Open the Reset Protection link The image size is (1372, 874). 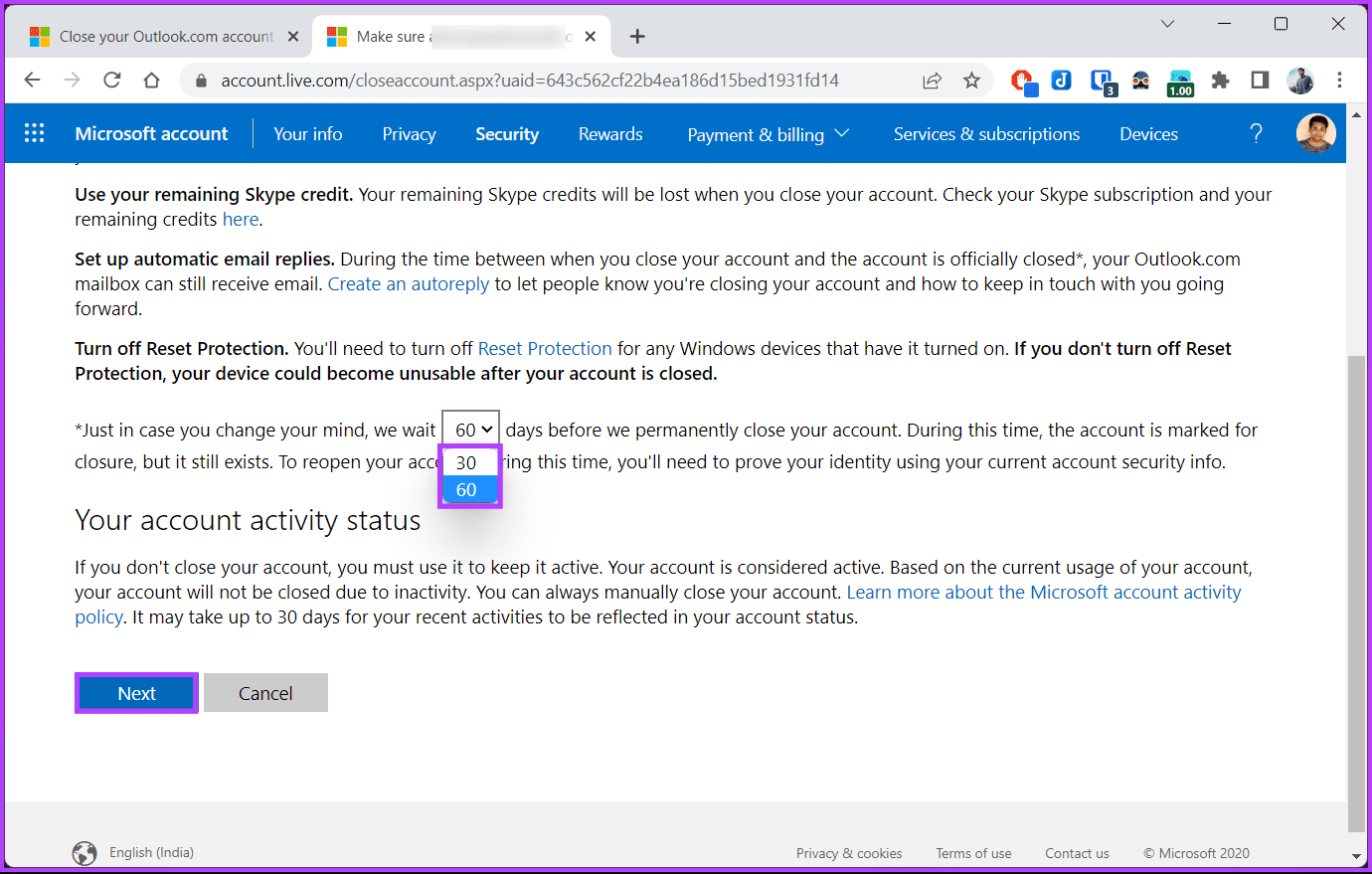tap(545, 349)
